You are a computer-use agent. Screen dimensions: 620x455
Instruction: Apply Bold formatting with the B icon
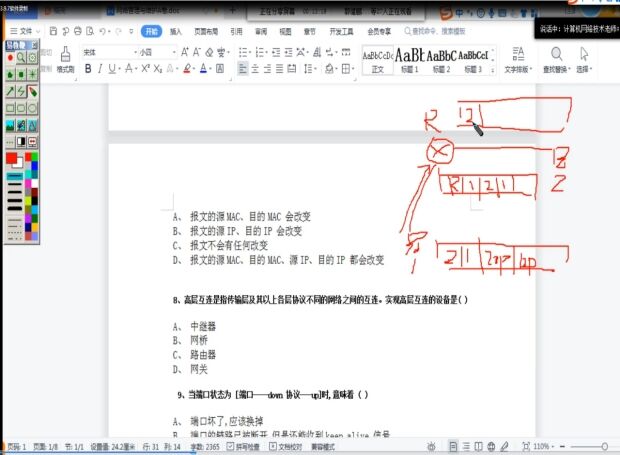88,69
